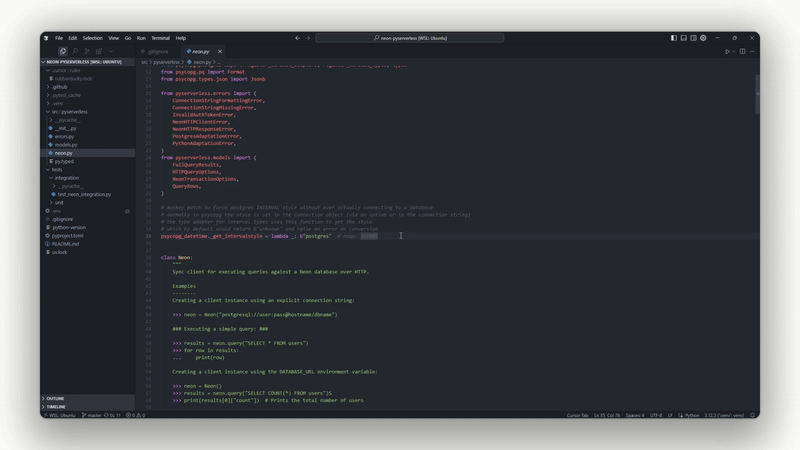
Task: Open the Source Control view icon
Action: 87,51
